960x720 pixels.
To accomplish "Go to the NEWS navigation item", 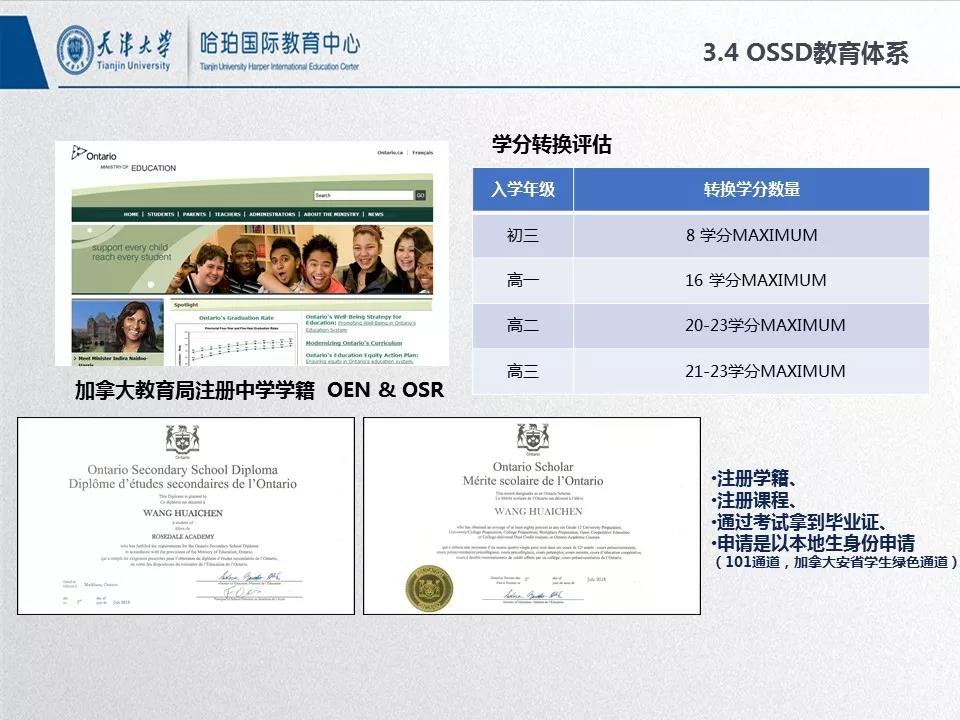I will click(x=375, y=214).
